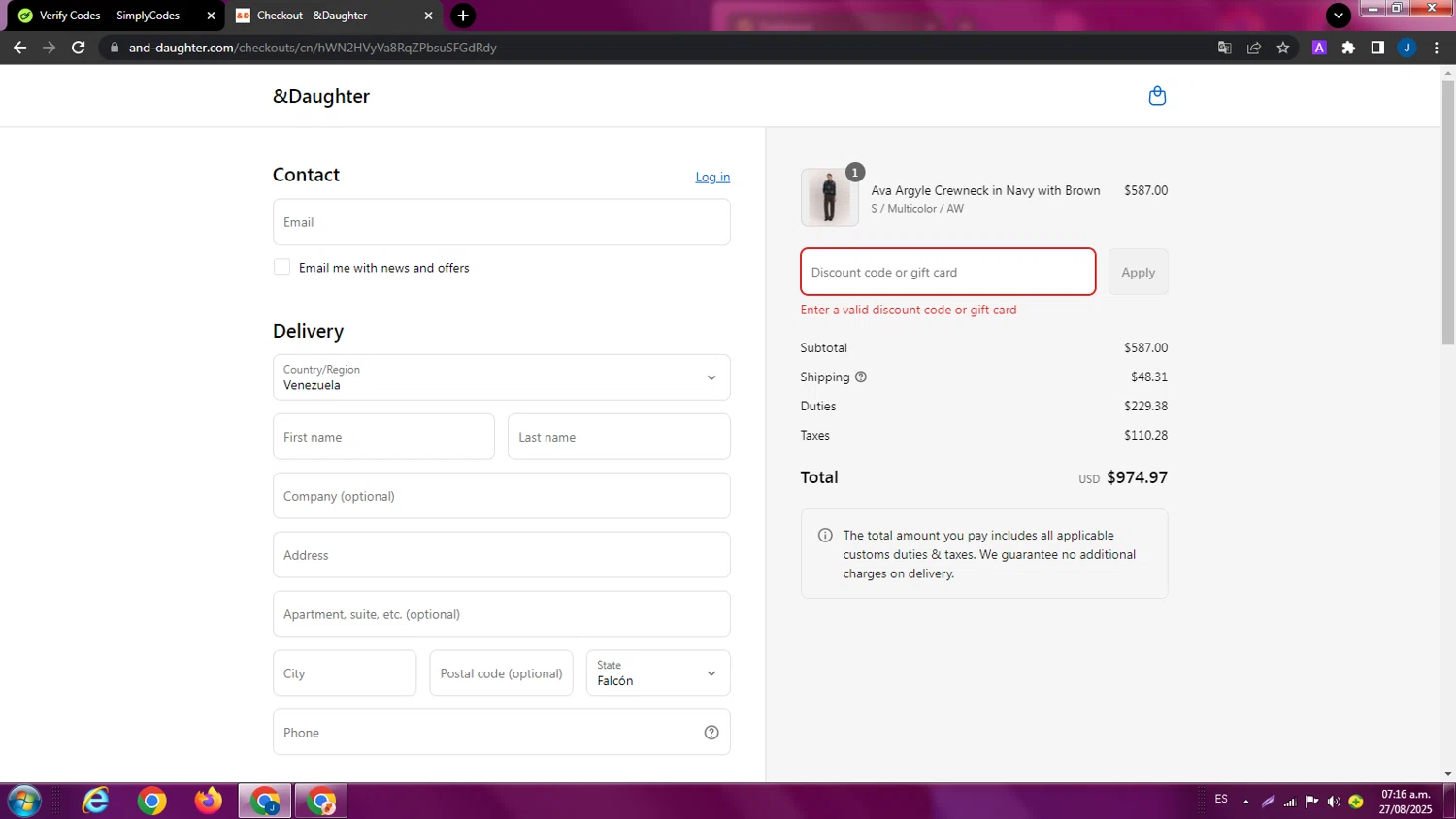Click the Enter a valid discount code error text
The image size is (1456, 819).
909,310
